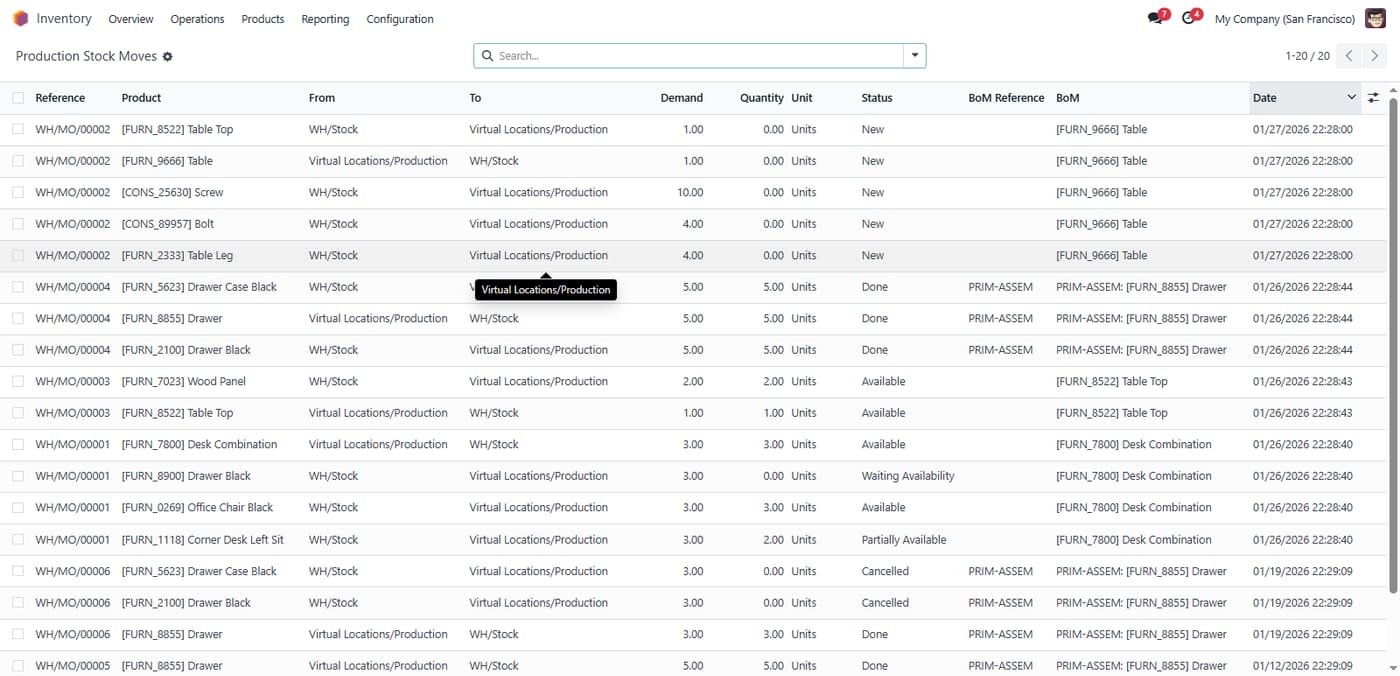Open the user avatar menu
The image size is (1400, 676).
pyautogui.click(x=1376, y=18)
